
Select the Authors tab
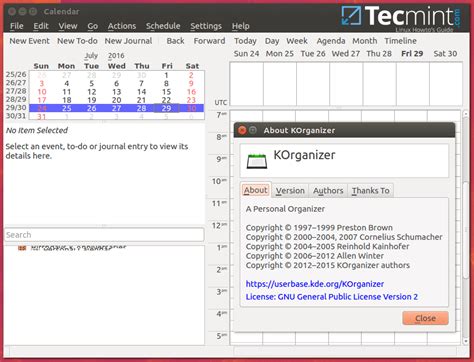pyautogui.click(x=328, y=191)
